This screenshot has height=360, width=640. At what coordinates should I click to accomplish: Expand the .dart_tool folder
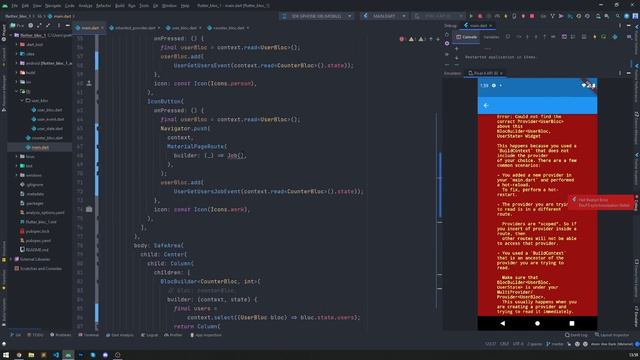(x=17, y=44)
